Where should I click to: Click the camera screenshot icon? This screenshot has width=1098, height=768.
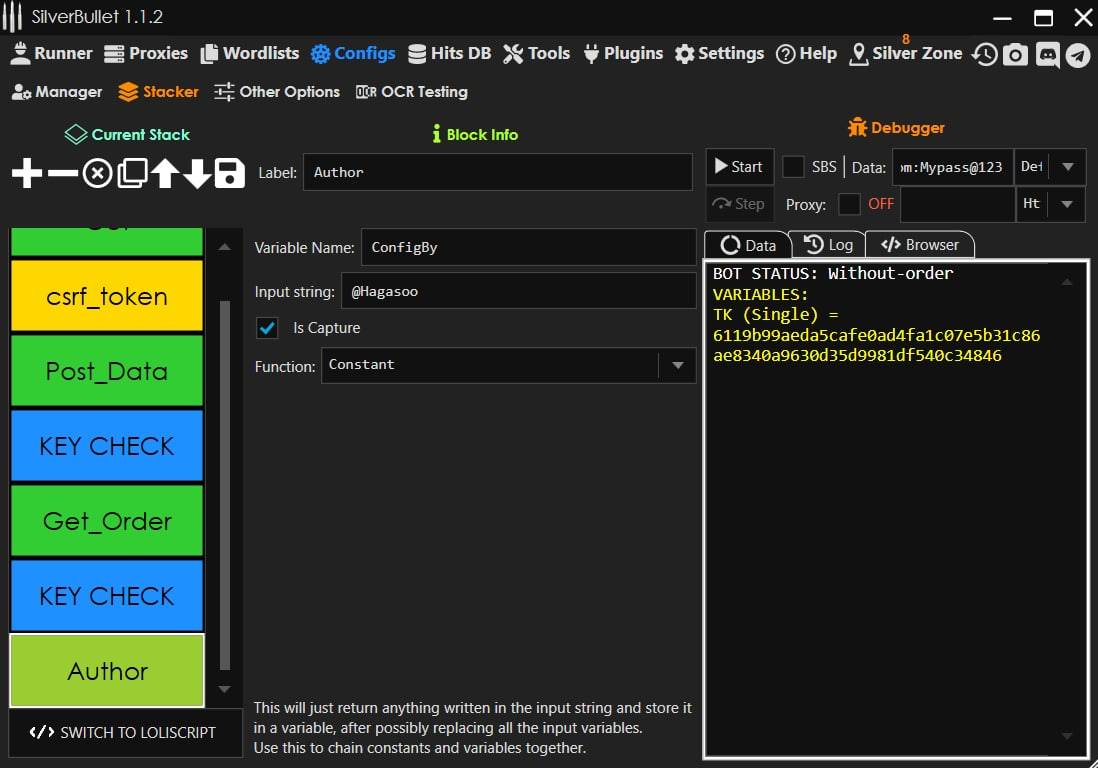1015,55
